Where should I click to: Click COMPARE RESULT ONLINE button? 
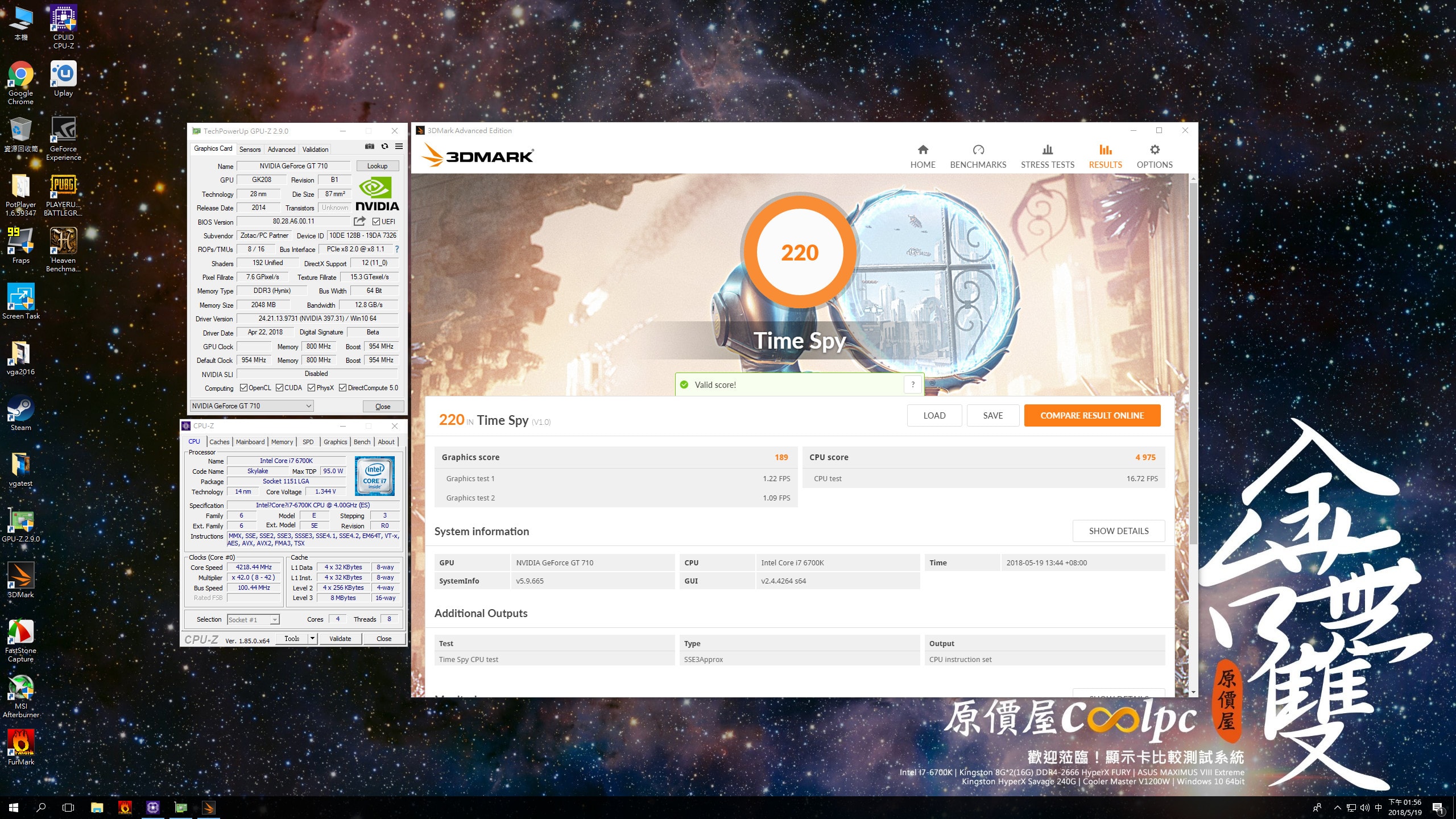tap(1092, 416)
